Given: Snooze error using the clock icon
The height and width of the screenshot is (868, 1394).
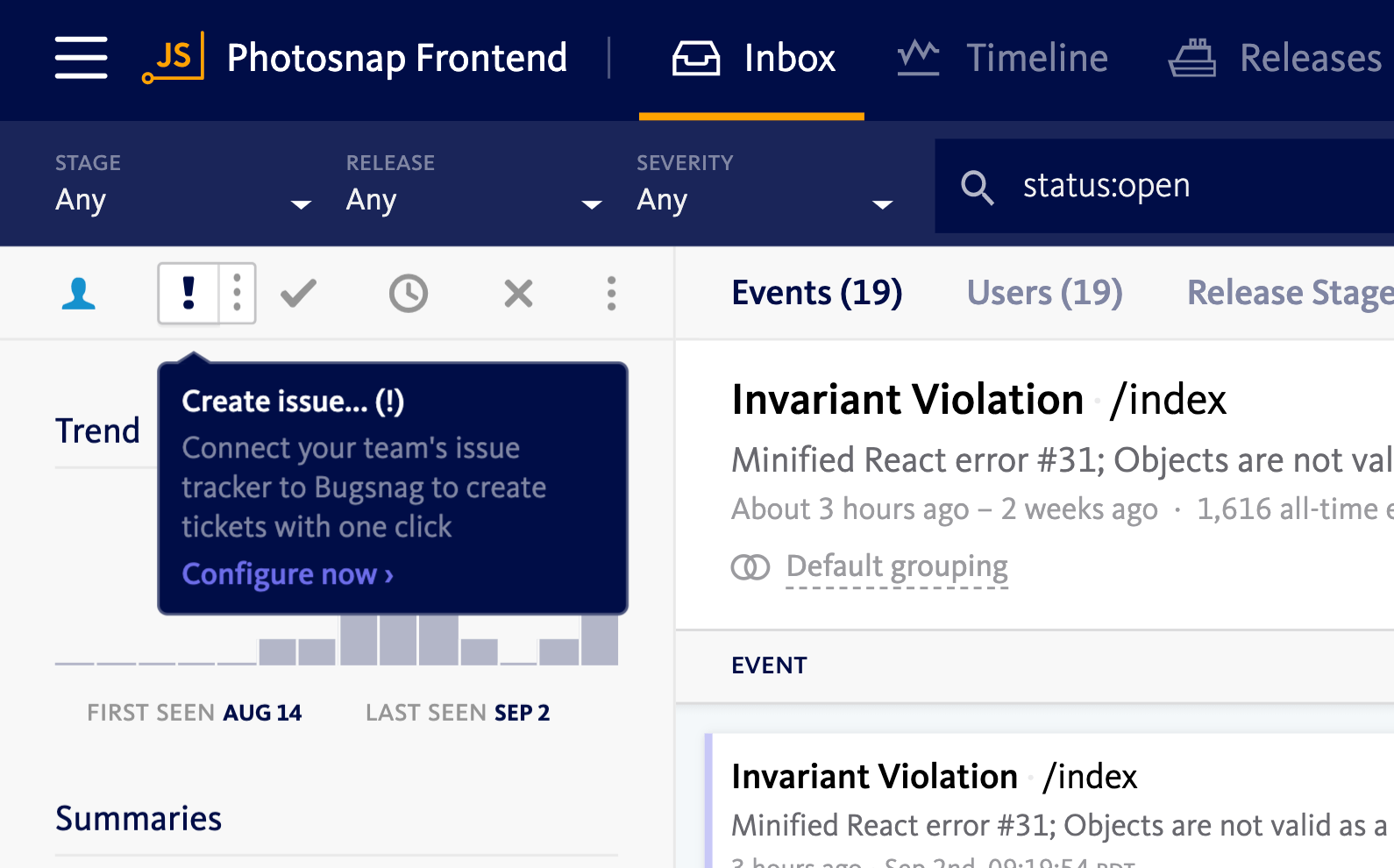Looking at the screenshot, I should (409, 293).
